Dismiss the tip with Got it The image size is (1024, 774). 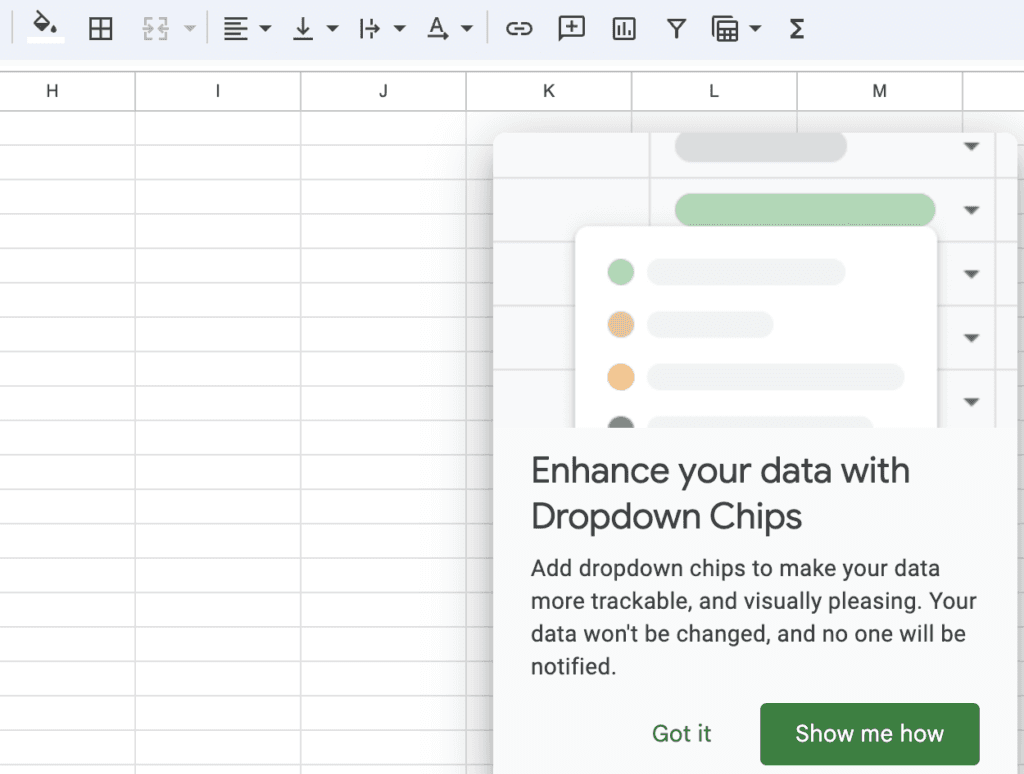point(682,733)
